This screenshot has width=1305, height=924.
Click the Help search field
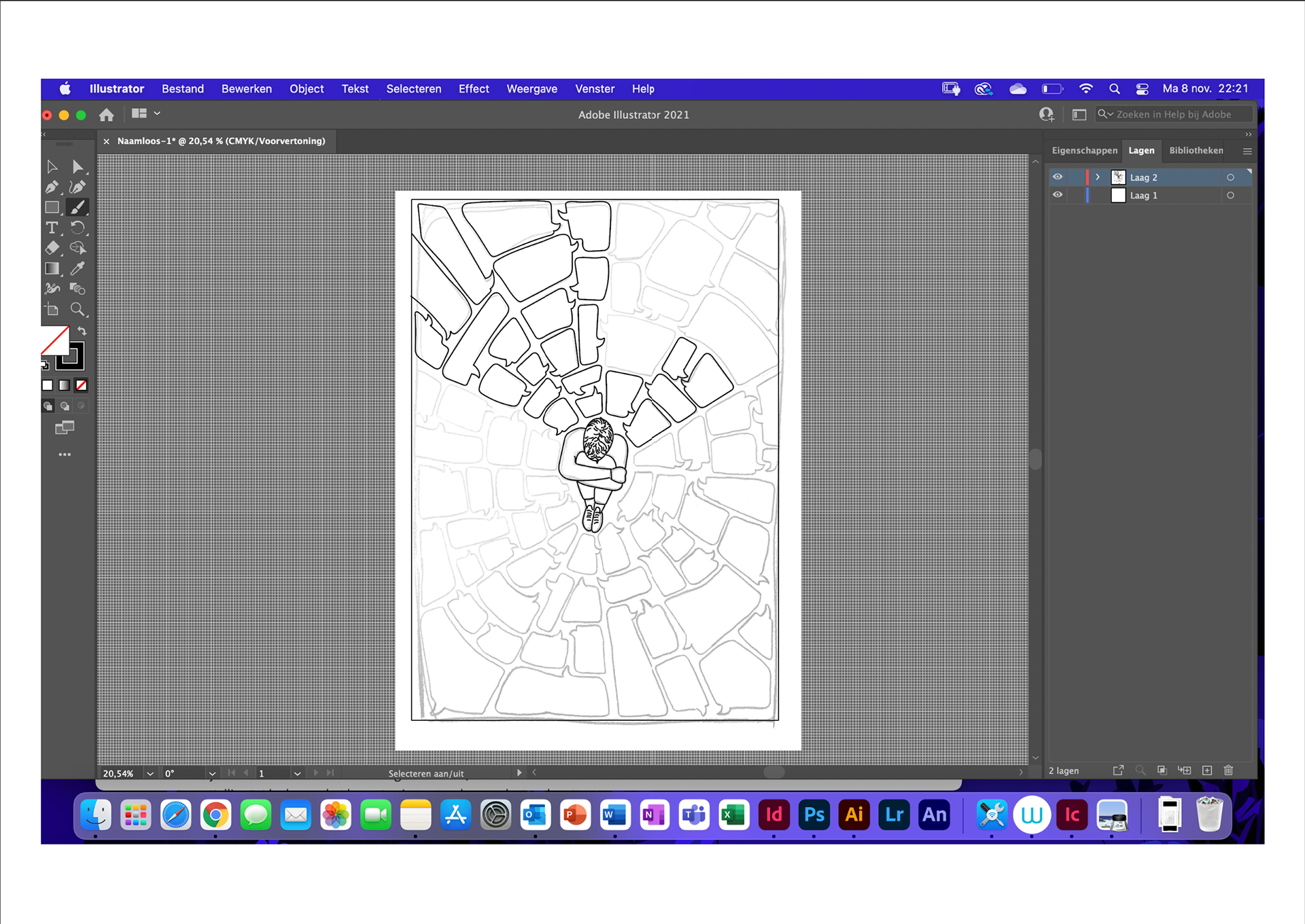pyautogui.click(x=1173, y=114)
